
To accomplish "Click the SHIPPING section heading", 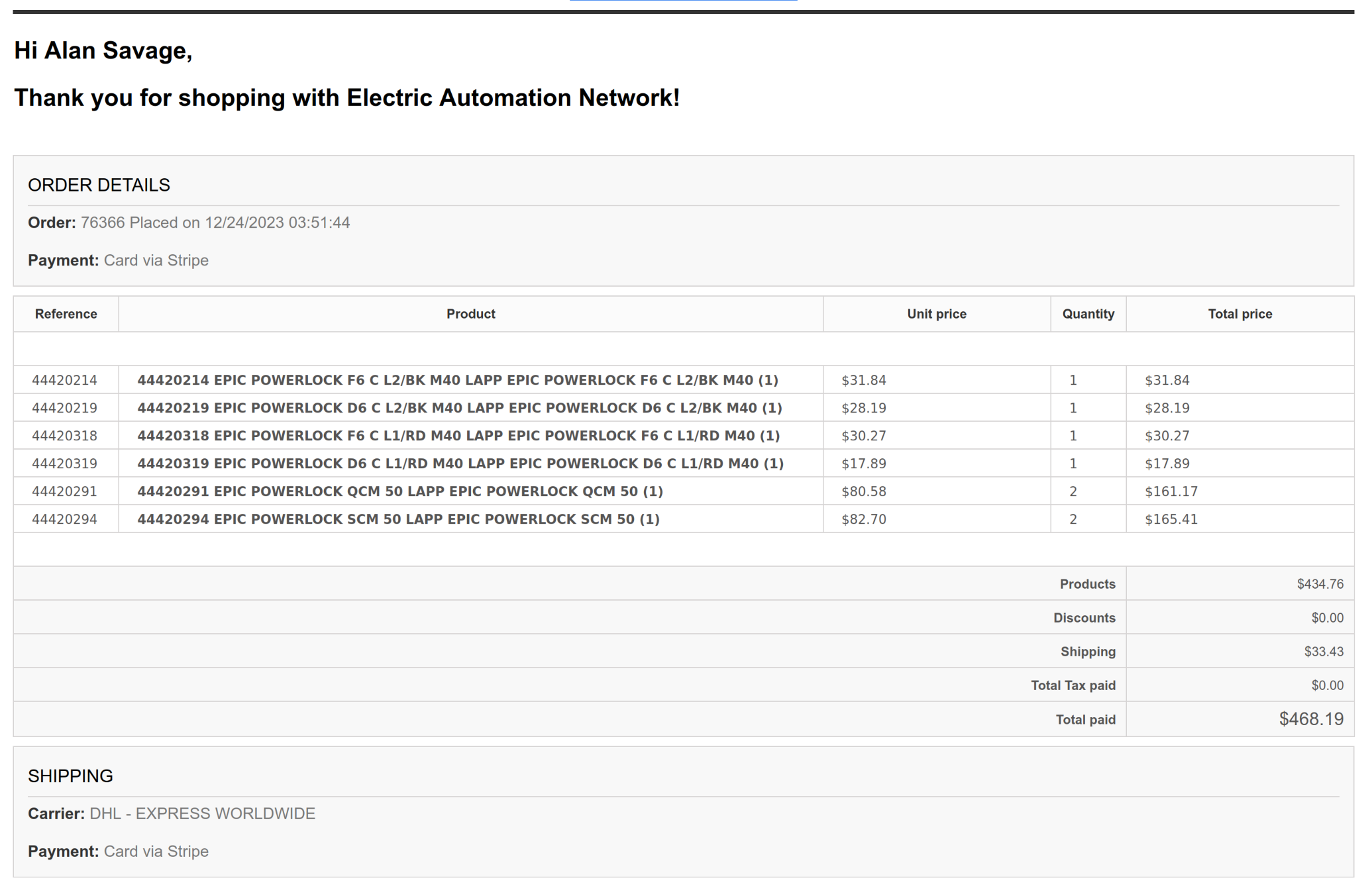I will point(70,776).
